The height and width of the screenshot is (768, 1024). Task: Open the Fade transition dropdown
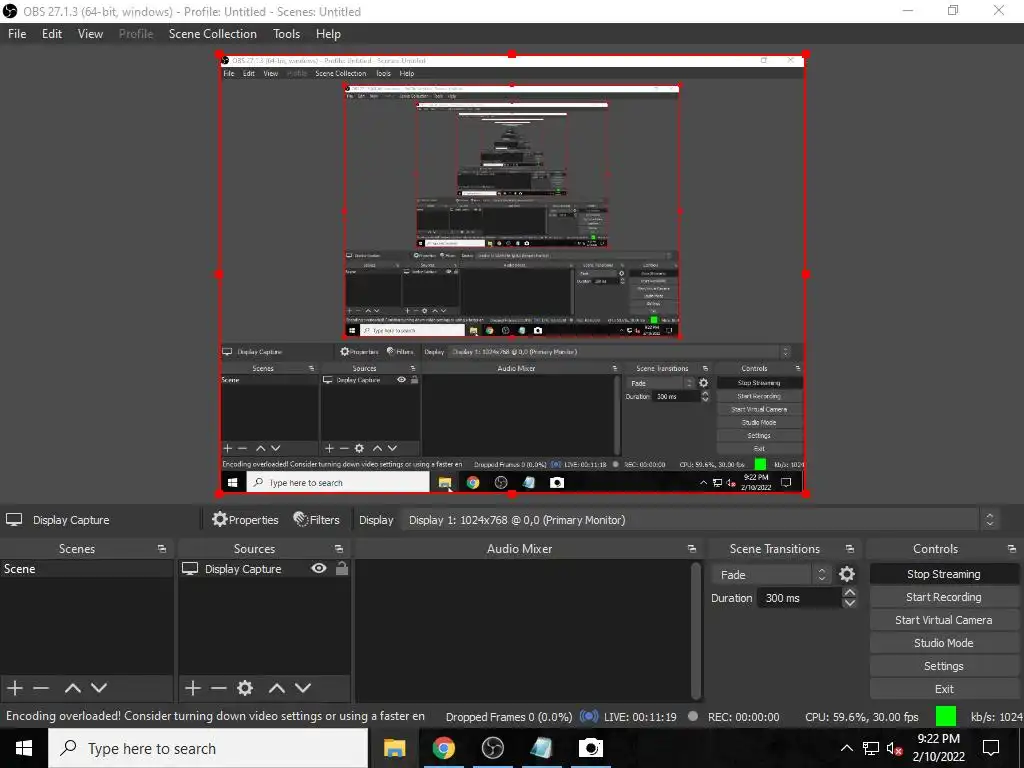(771, 575)
